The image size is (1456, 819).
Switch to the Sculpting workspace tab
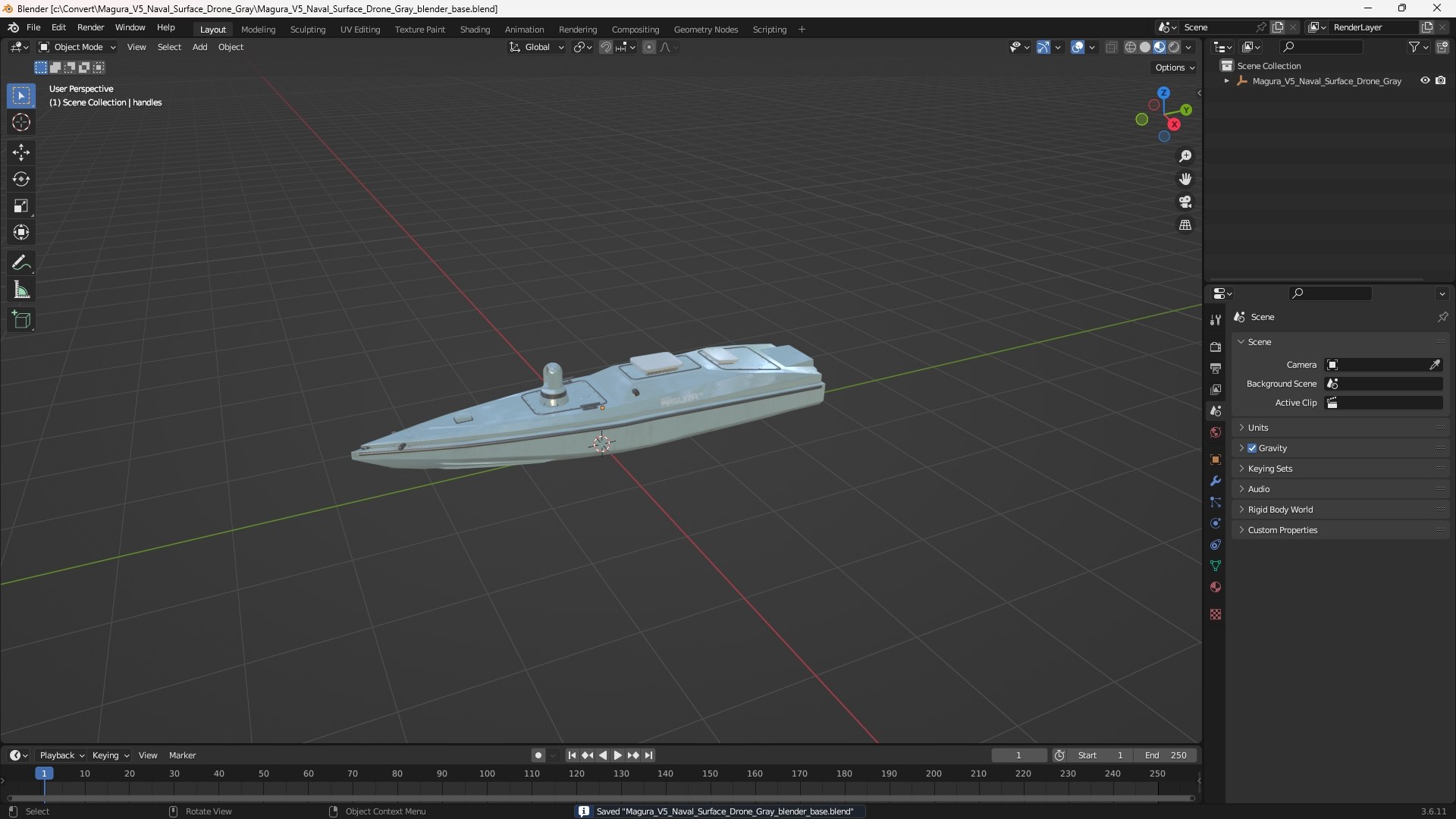click(x=307, y=30)
